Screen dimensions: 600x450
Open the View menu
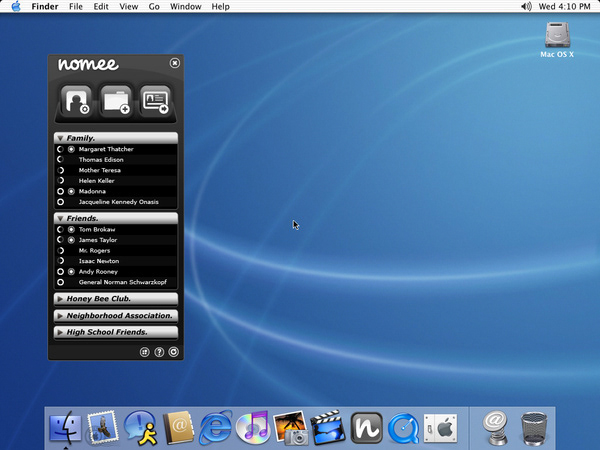tap(129, 7)
